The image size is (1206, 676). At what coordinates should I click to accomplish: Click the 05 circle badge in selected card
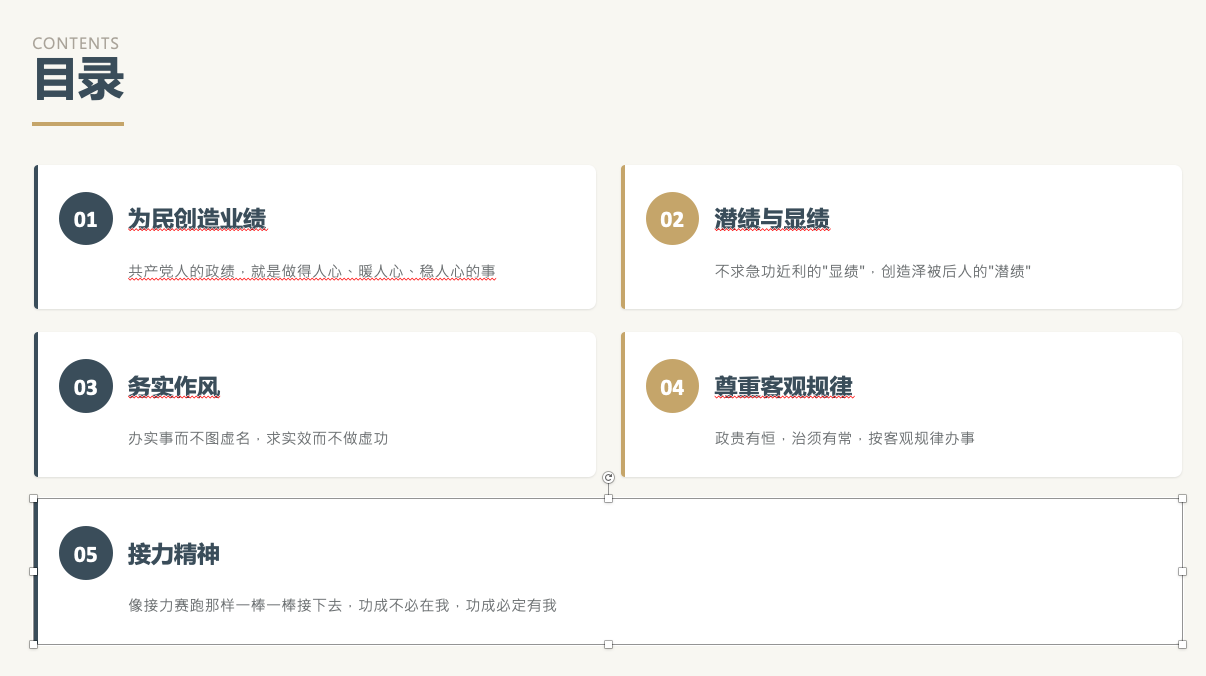pos(86,553)
